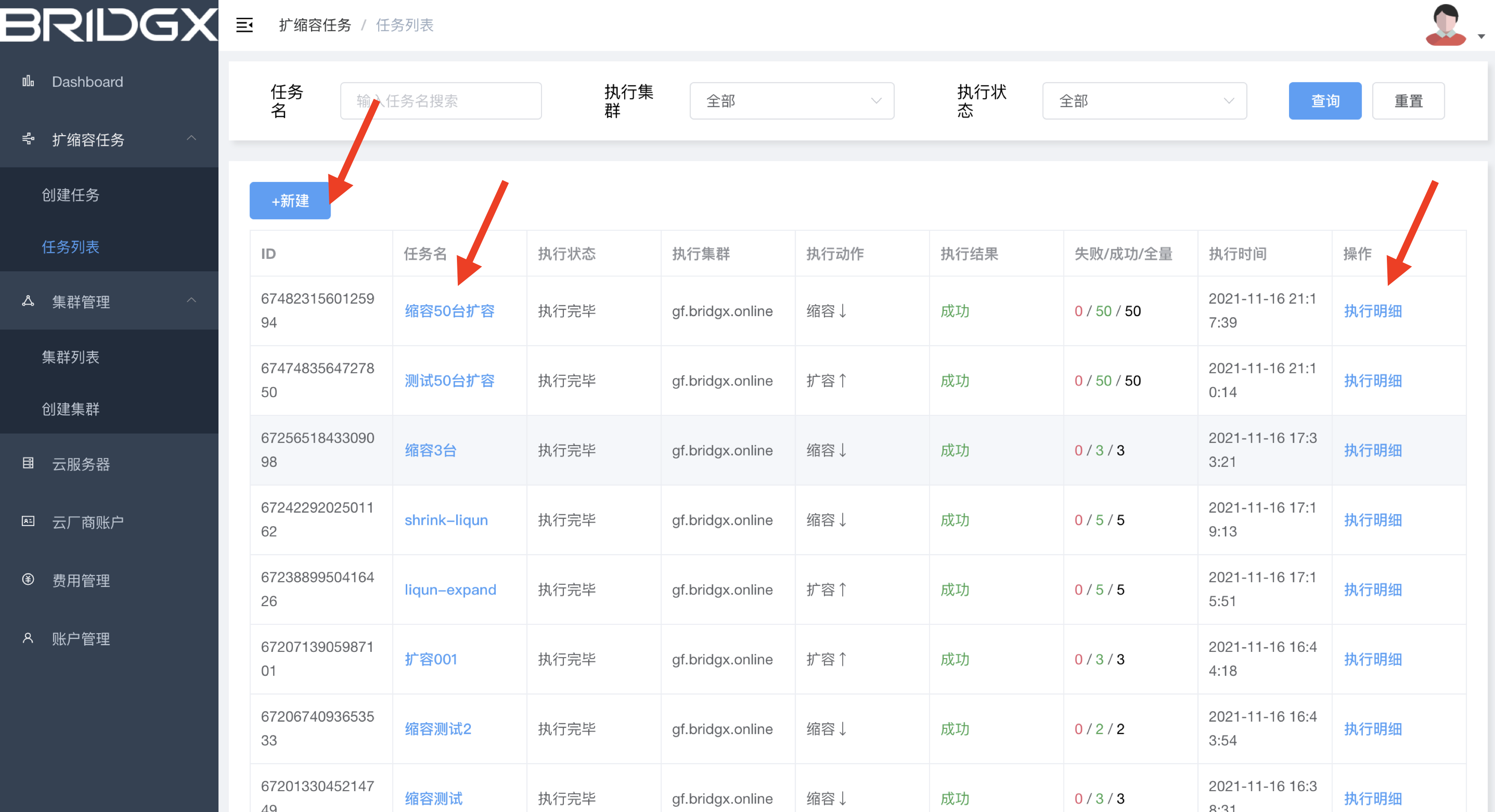Click the 云厂商账户 account icon
The height and width of the screenshot is (812, 1495).
click(x=27, y=522)
